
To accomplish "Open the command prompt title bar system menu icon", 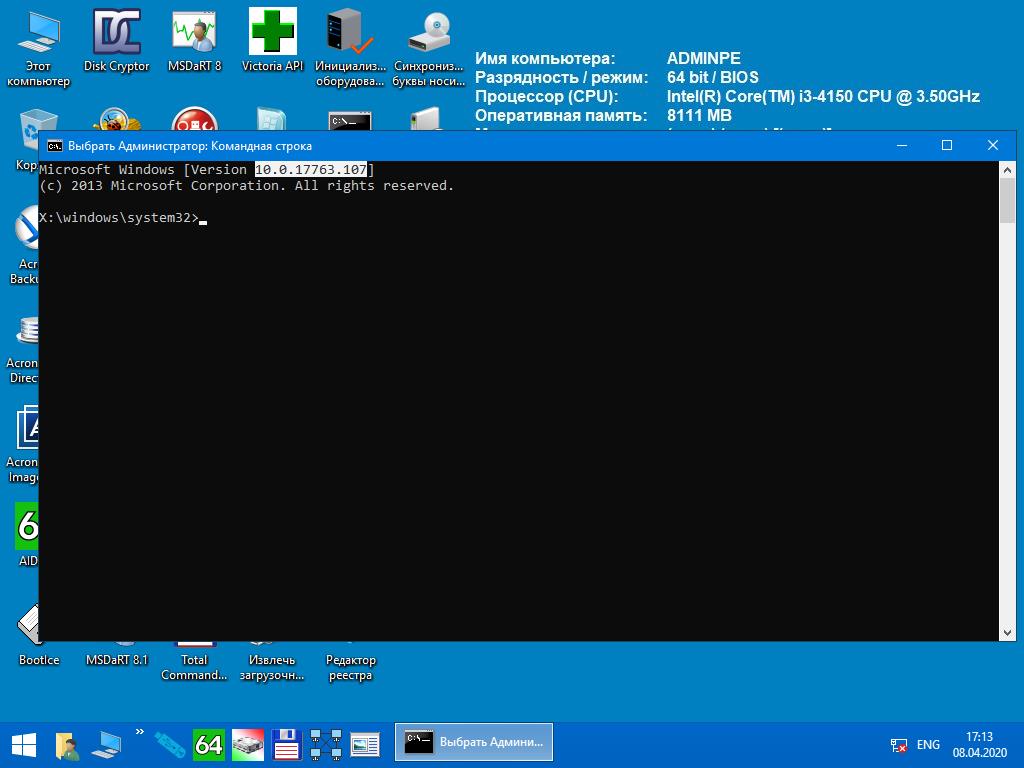I will point(55,146).
